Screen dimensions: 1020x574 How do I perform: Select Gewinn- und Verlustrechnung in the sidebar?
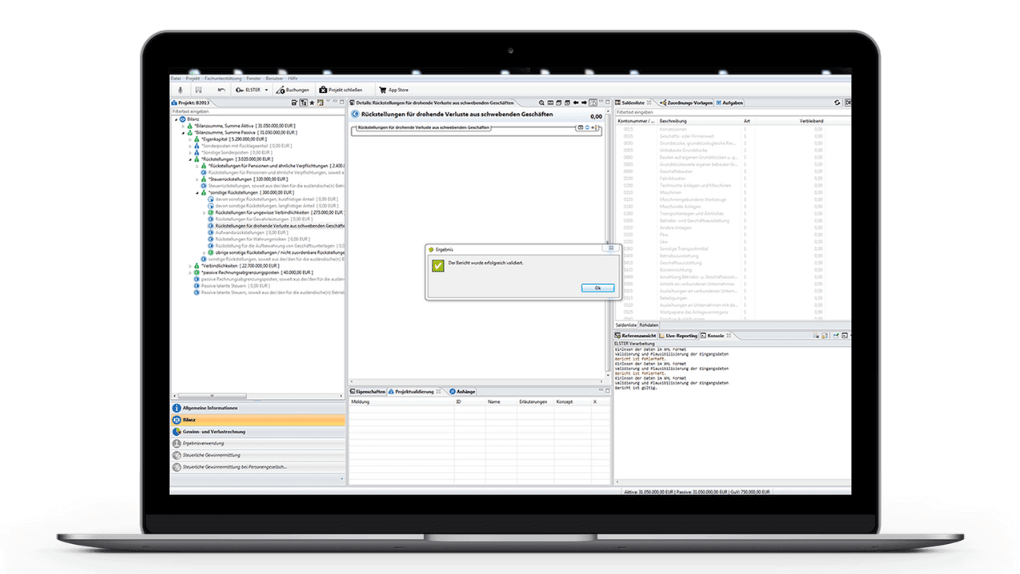[x=213, y=432]
